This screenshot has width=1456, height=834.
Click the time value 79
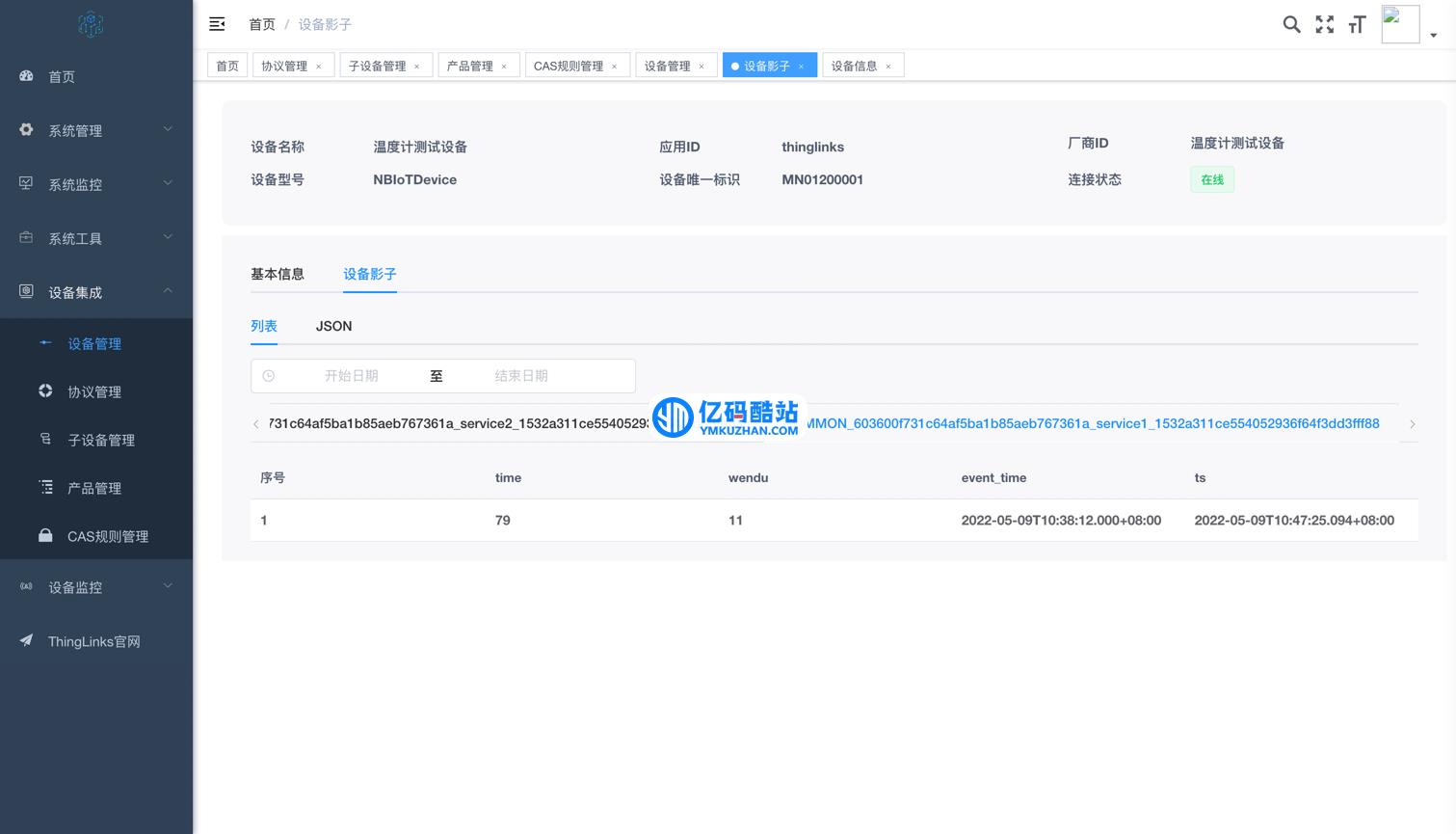(x=502, y=520)
